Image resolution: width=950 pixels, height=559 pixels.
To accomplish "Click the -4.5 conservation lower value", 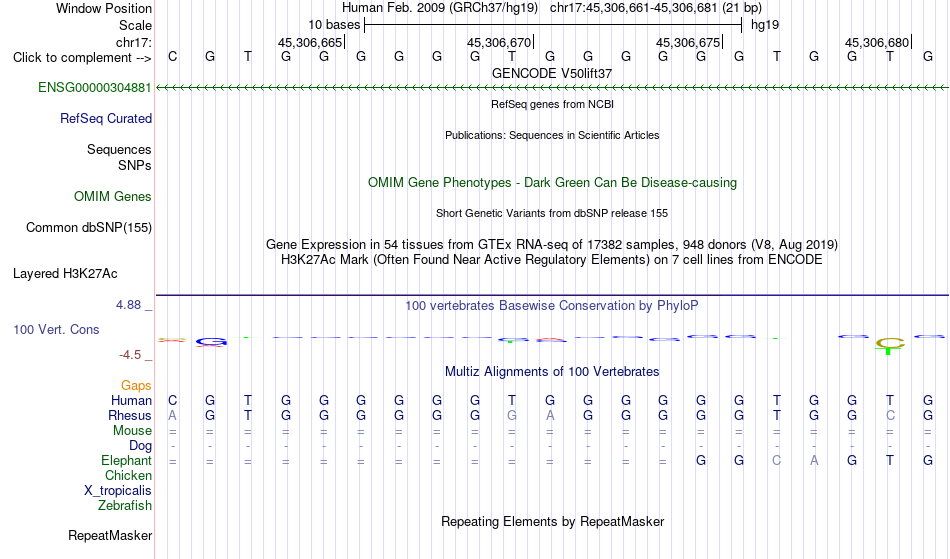I will click(x=130, y=354).
